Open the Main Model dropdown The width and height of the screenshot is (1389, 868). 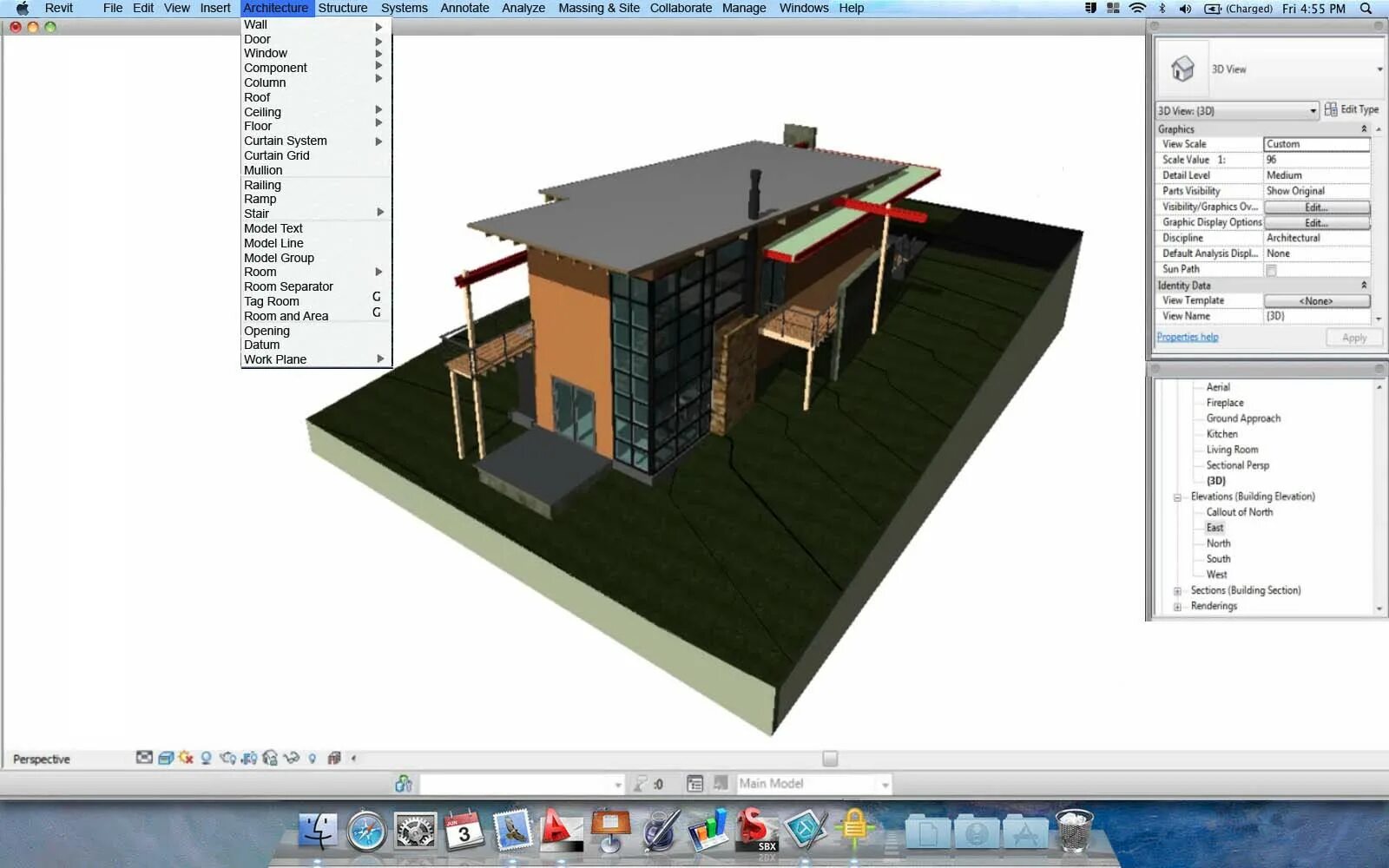(885, 783)
